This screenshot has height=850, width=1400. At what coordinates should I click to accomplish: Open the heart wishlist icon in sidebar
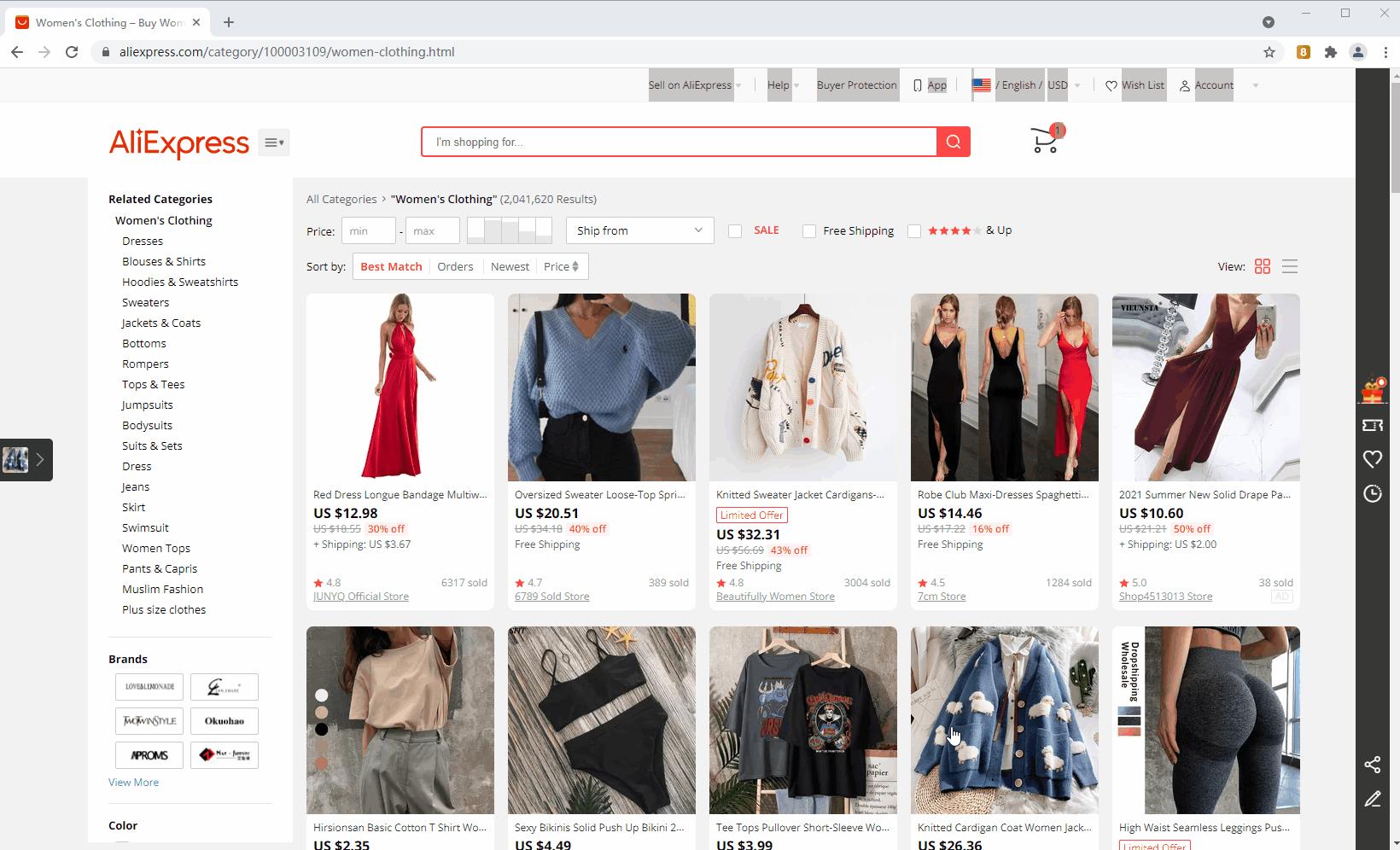(x=1373, y=459)
